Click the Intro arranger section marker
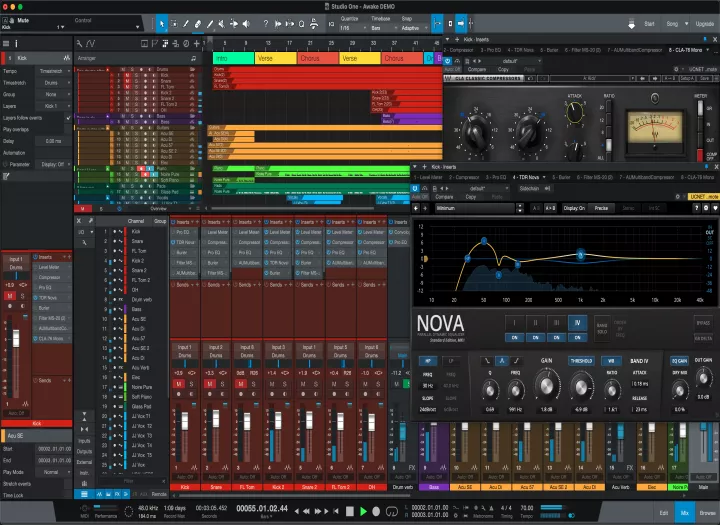720x525 pixels. (x=233, y=58)
